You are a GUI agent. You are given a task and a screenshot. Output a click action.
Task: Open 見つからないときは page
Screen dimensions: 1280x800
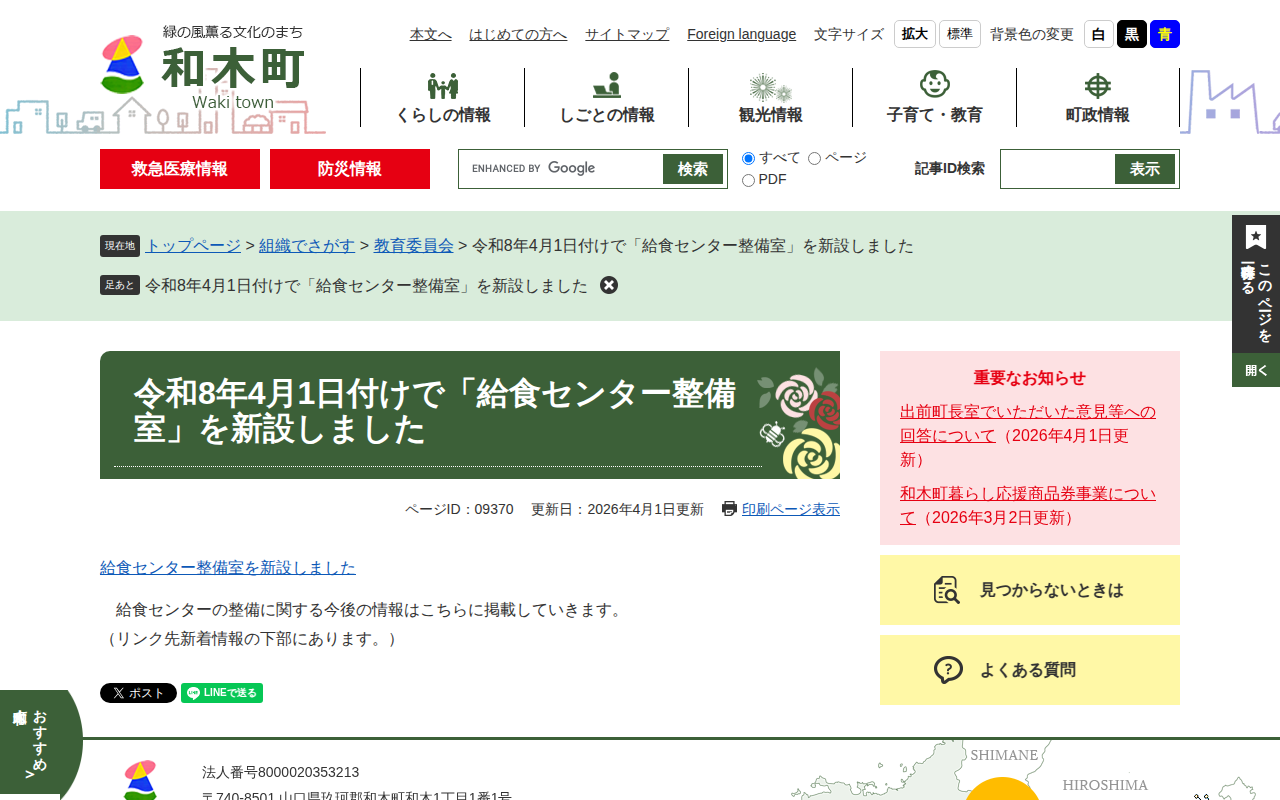tap(1030, 590)
